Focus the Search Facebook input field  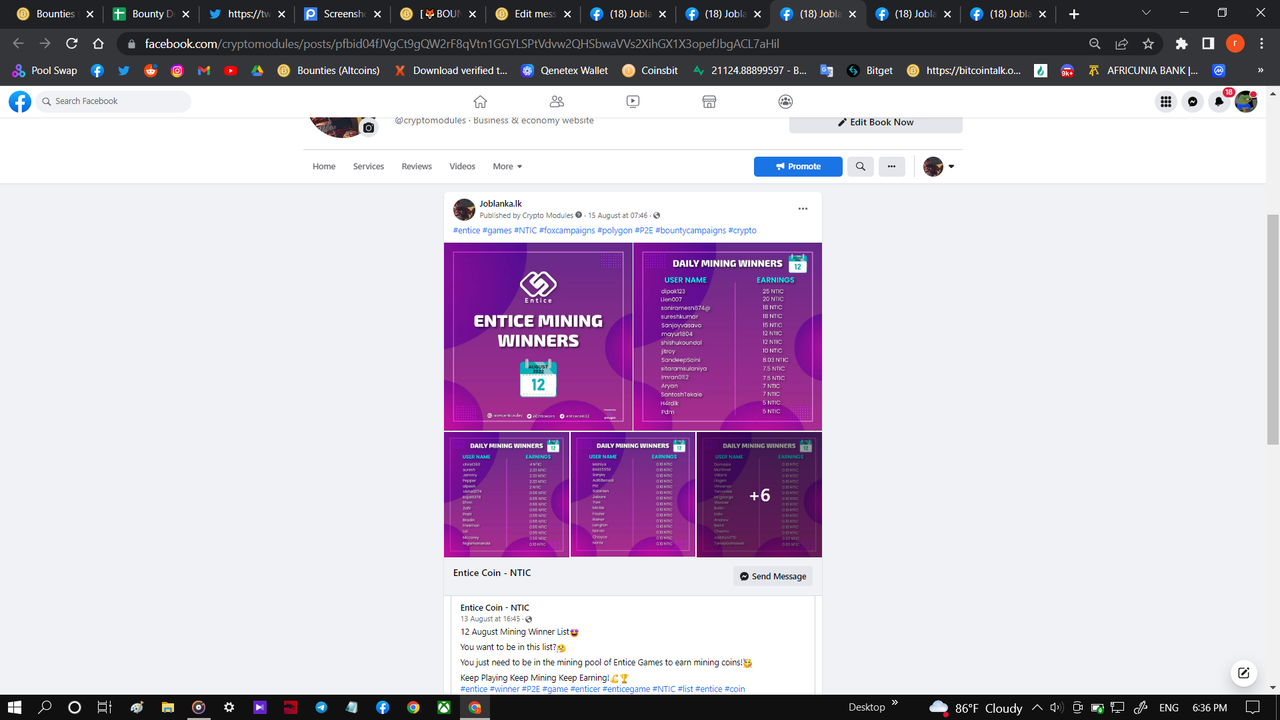113,101
